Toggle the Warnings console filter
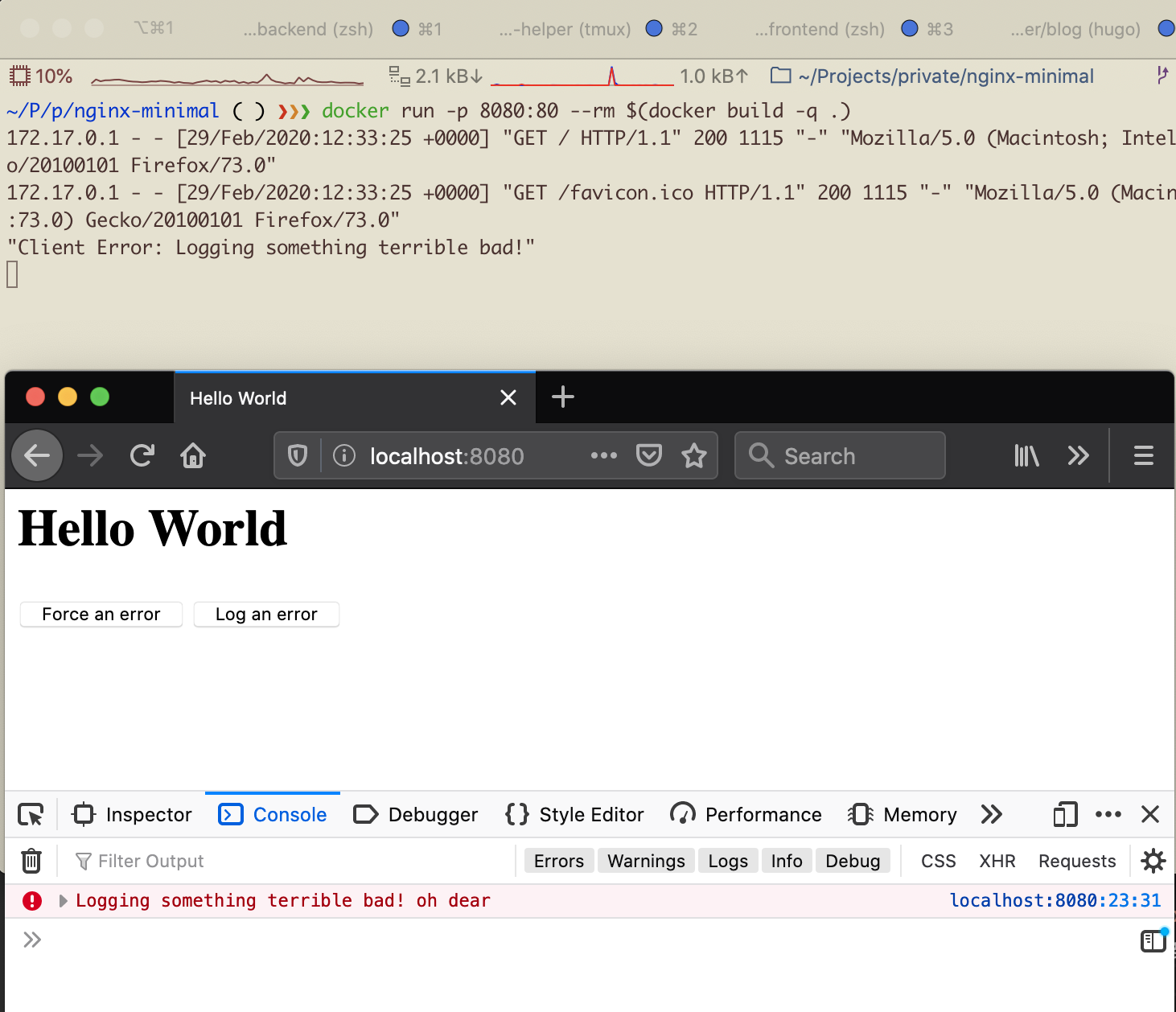Screen dimensions: 1176x1012 point(645,861)
